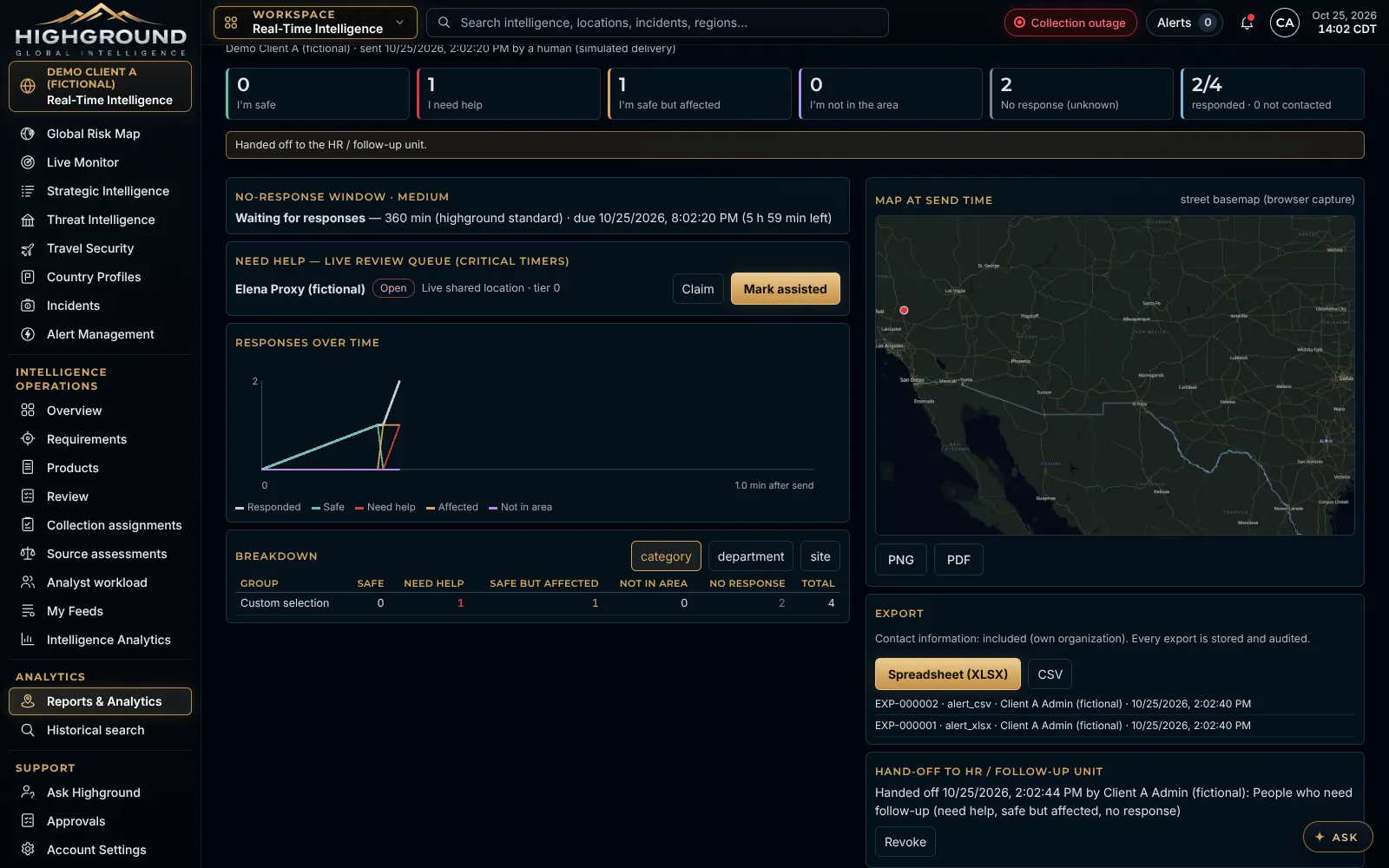
Task: Focus the search intelligence input field
Action: [657, 23]
